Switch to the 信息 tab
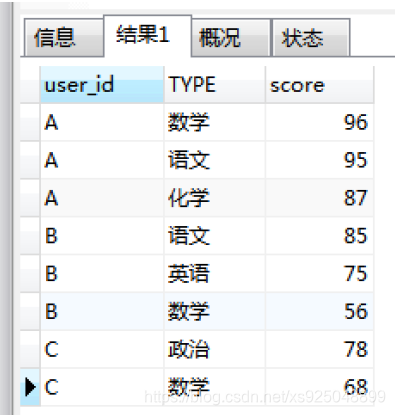The width and height of the screenshot is (395, 415). click(64, 38)
